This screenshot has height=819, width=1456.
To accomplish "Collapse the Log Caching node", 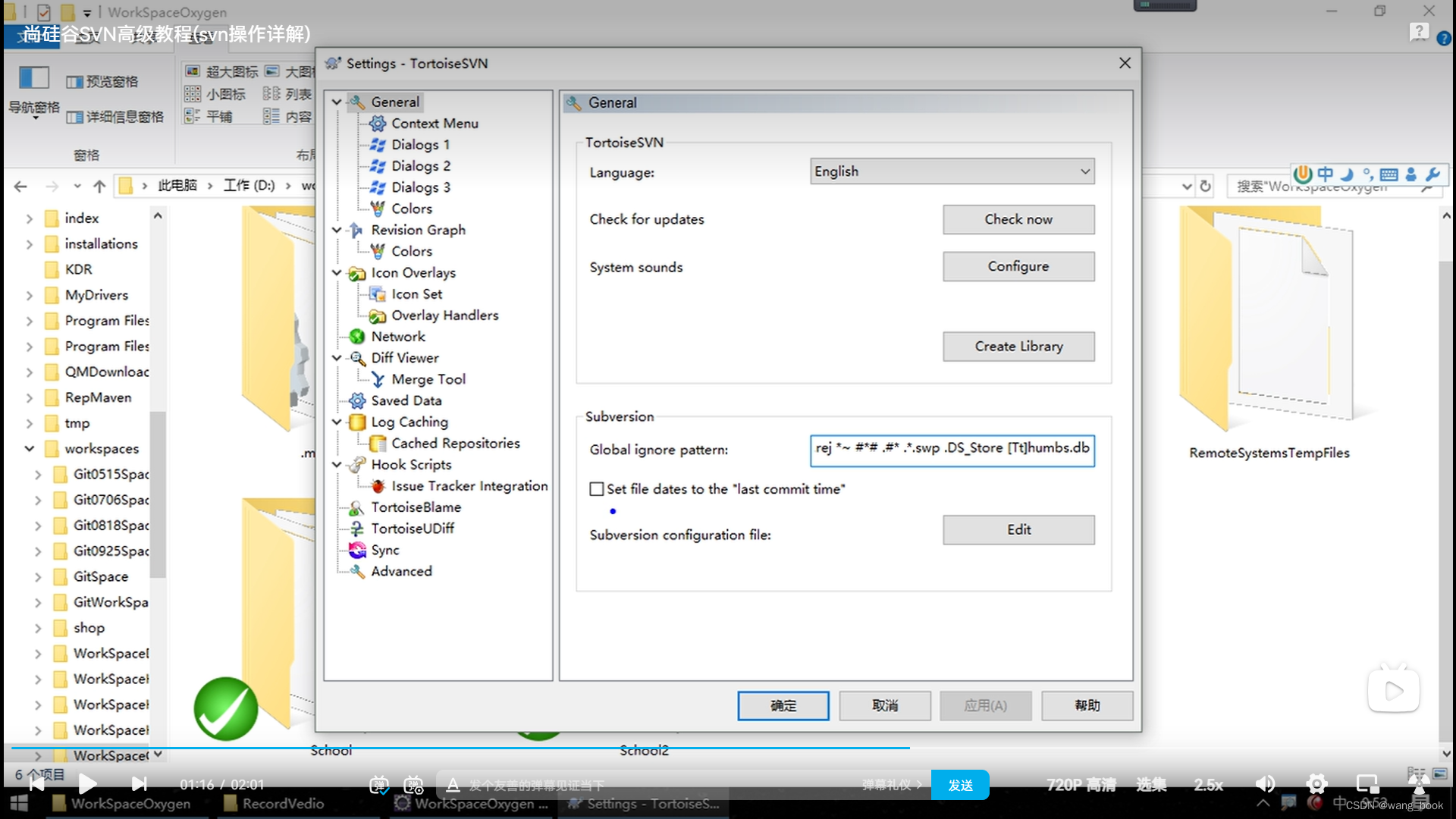I will click(x=337, y=421).
